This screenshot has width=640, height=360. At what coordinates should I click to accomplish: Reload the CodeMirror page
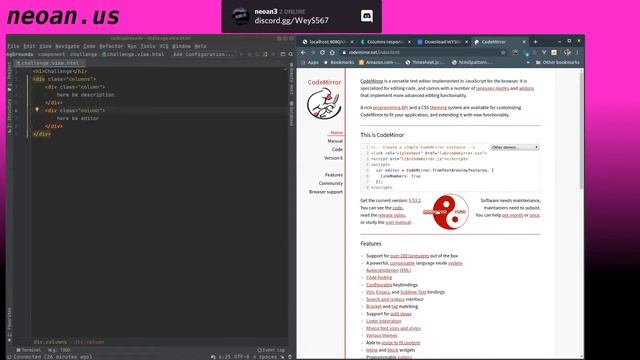coord(322,52)
